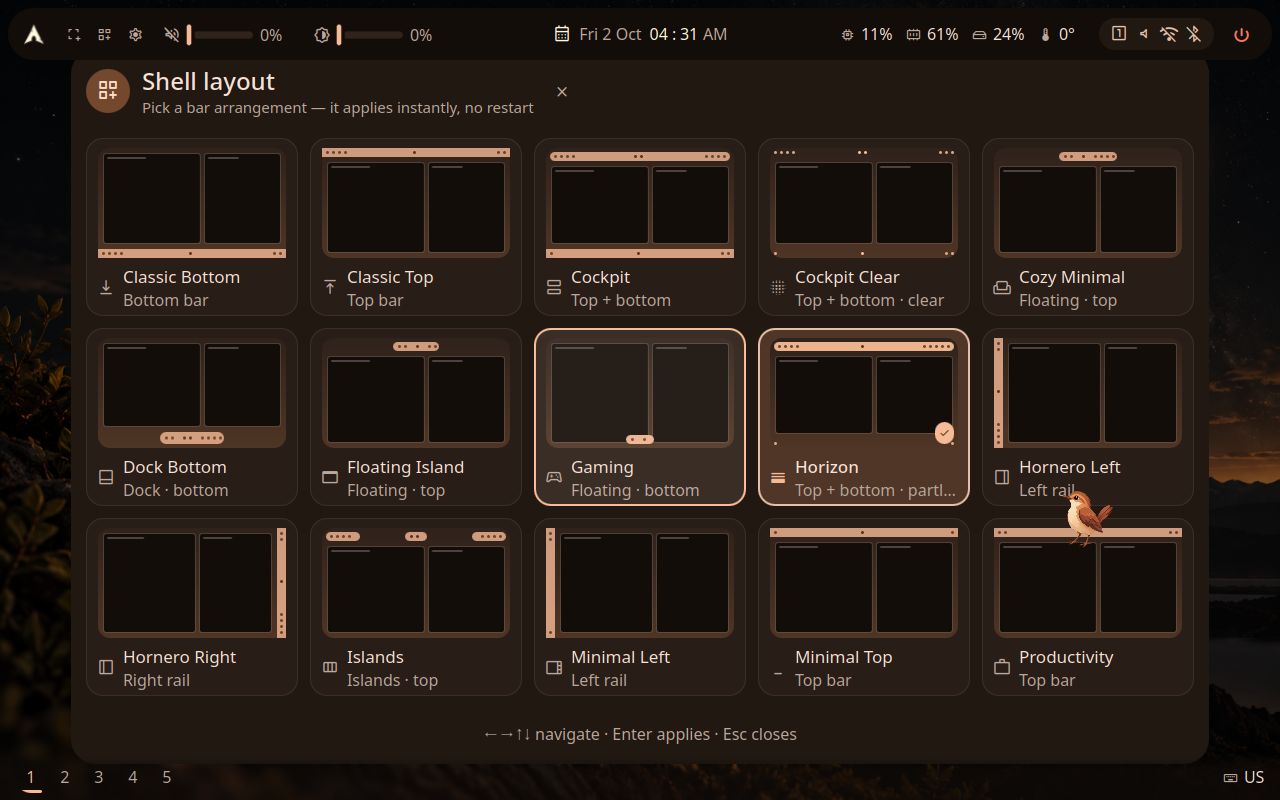Open the power menu icon
Image resolution: width=1280 pixels, height=800 pixels.
click(1241, 34)
